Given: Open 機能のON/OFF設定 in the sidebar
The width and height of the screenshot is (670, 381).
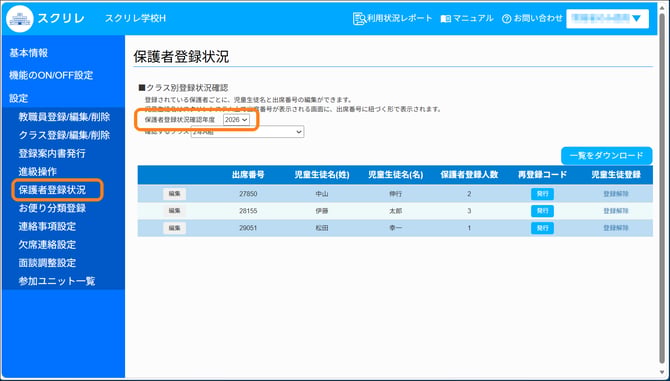Looking at the screenshot, I should [x=51, y=75].
